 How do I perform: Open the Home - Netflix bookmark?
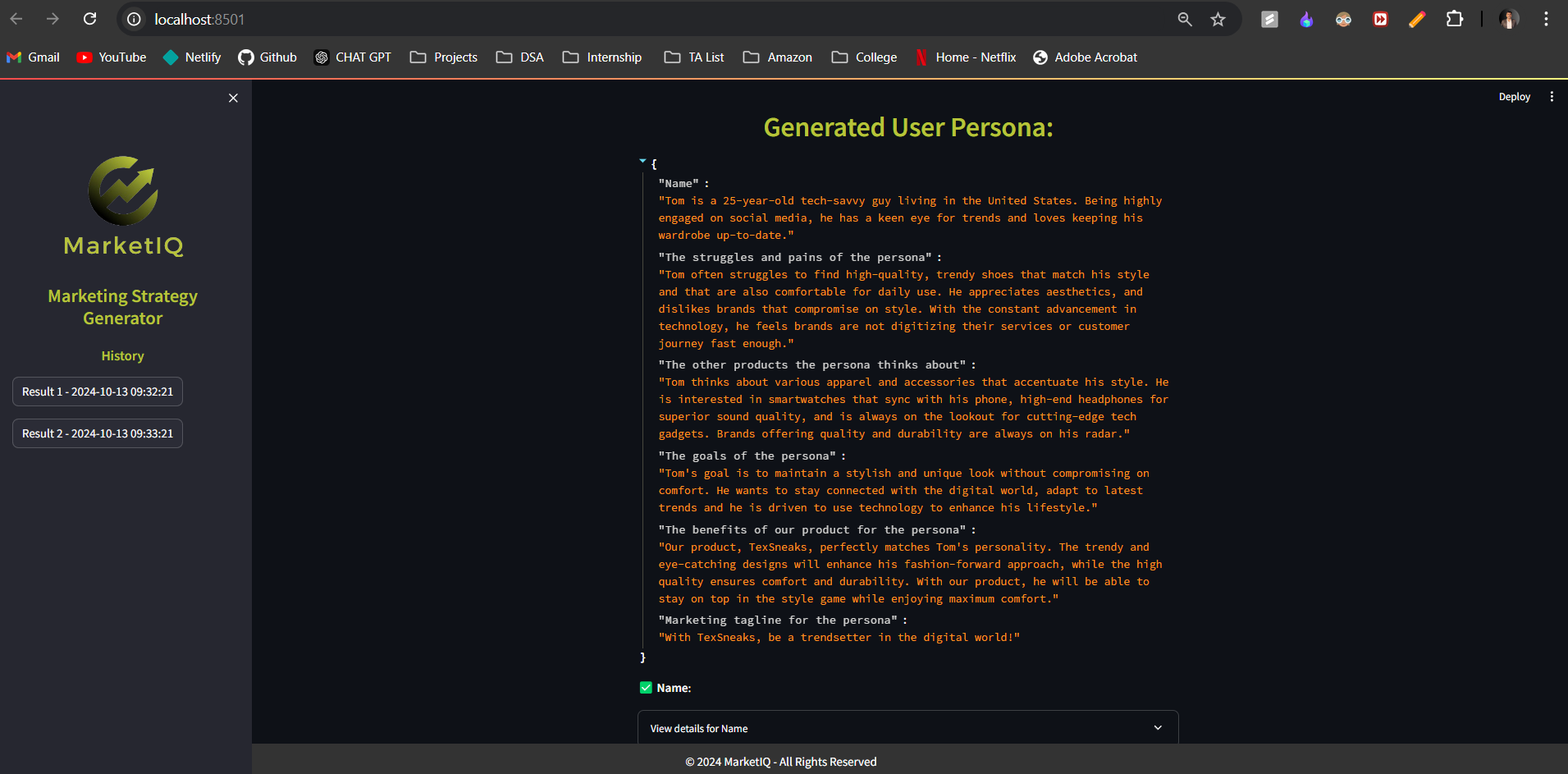(966, 57)
